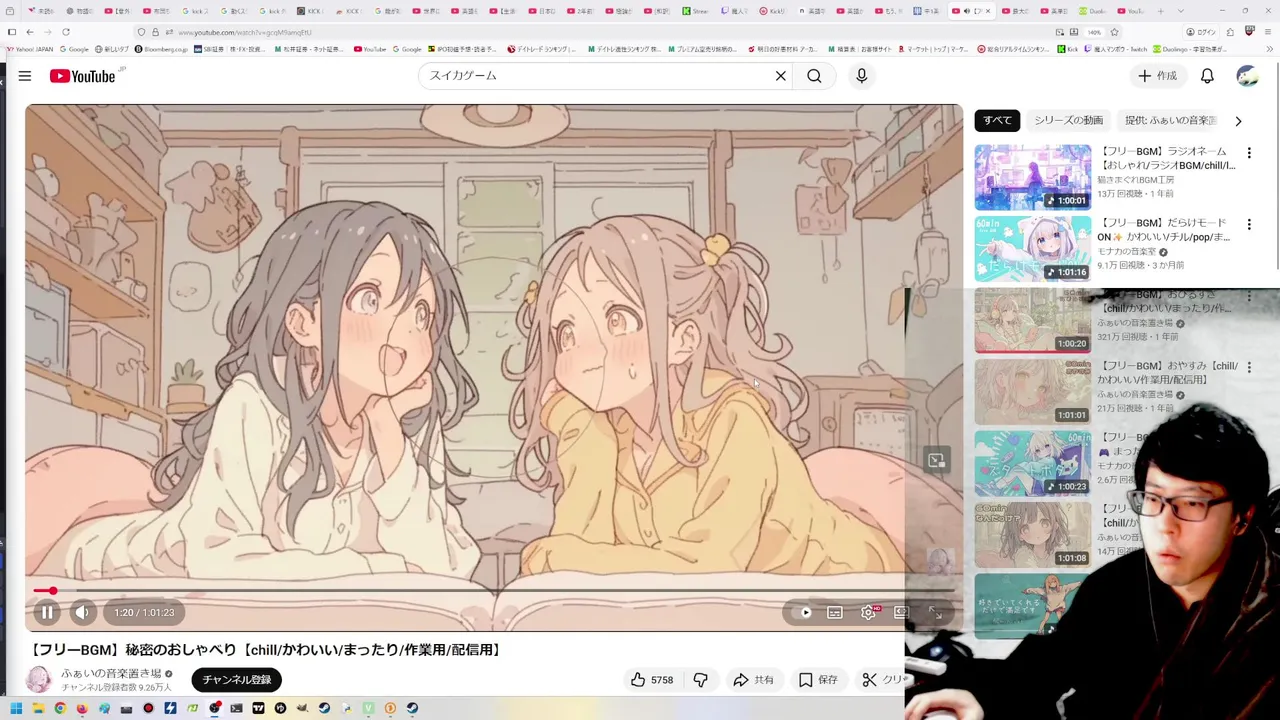Click the 1:20 / 1:01:23 time display

pos(144,612)
